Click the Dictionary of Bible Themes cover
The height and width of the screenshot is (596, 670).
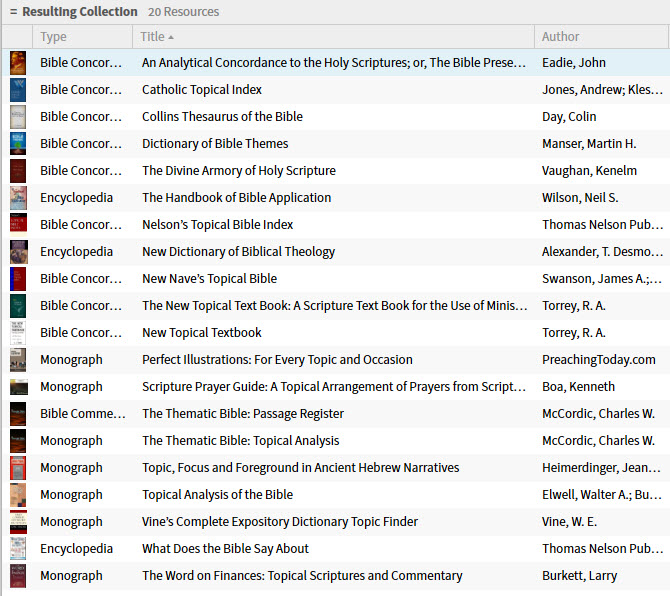coord(18,144)
